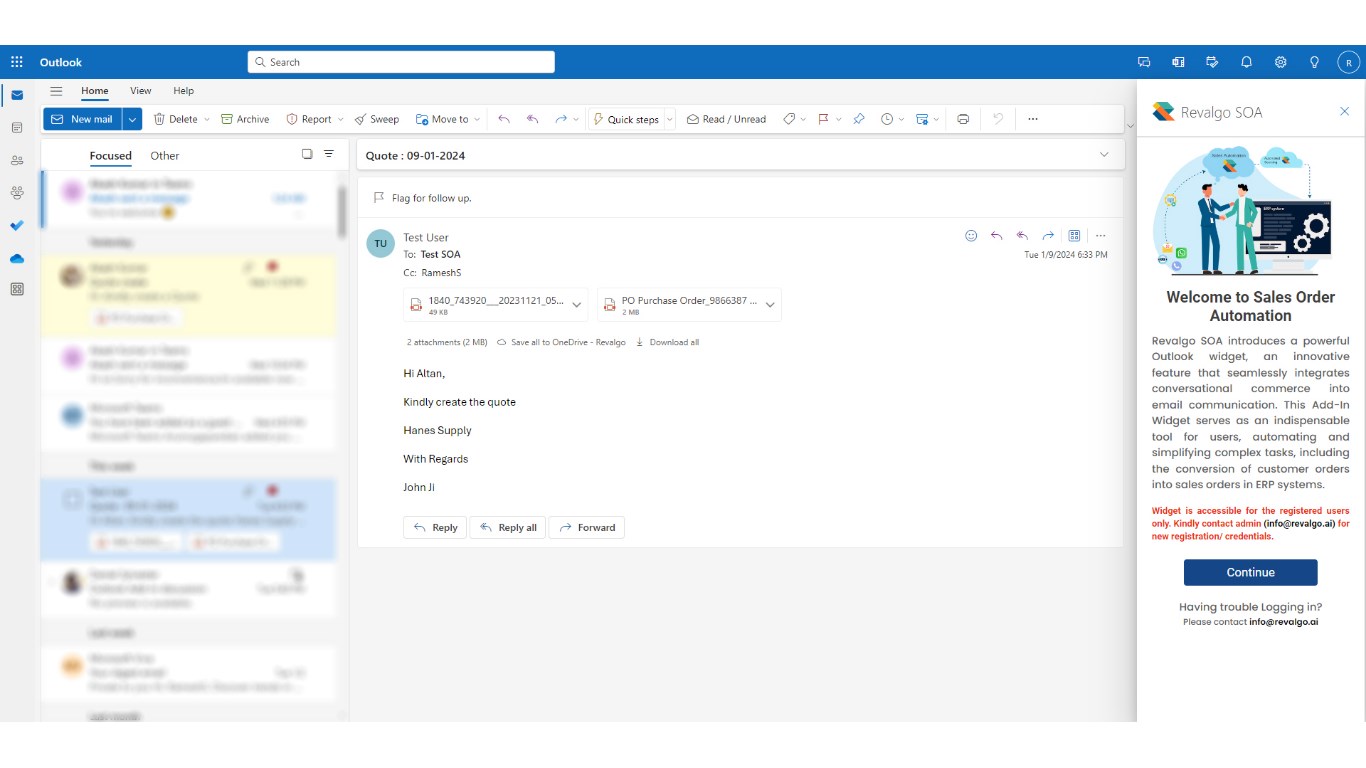Open the My Day panel icon
This screenshot has width=1366, height=768.
pyautogui.click(x=1212, y=62)
